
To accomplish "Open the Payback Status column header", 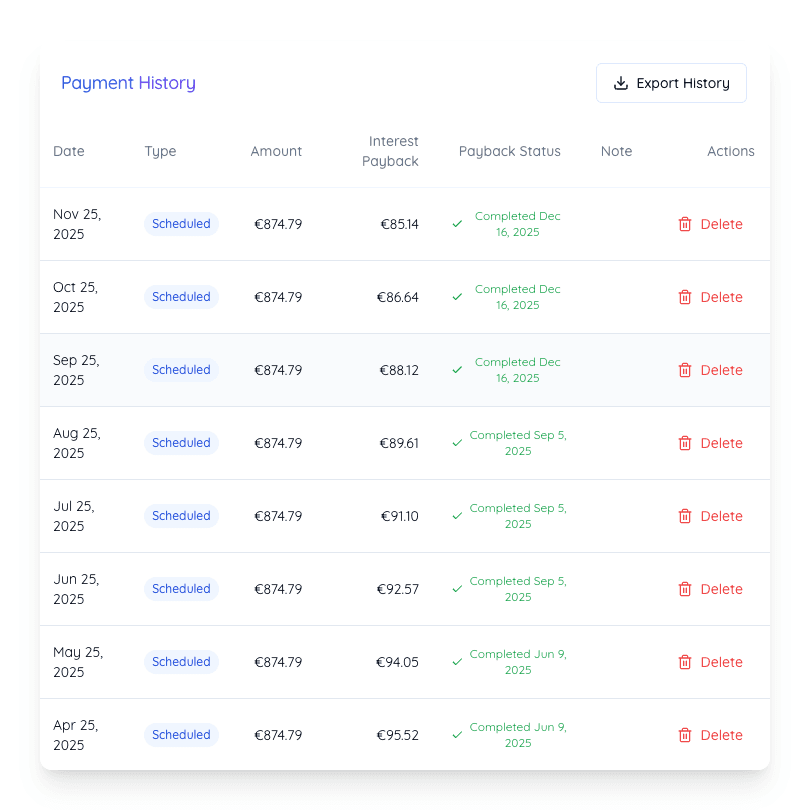I will (x=509, y=151).
